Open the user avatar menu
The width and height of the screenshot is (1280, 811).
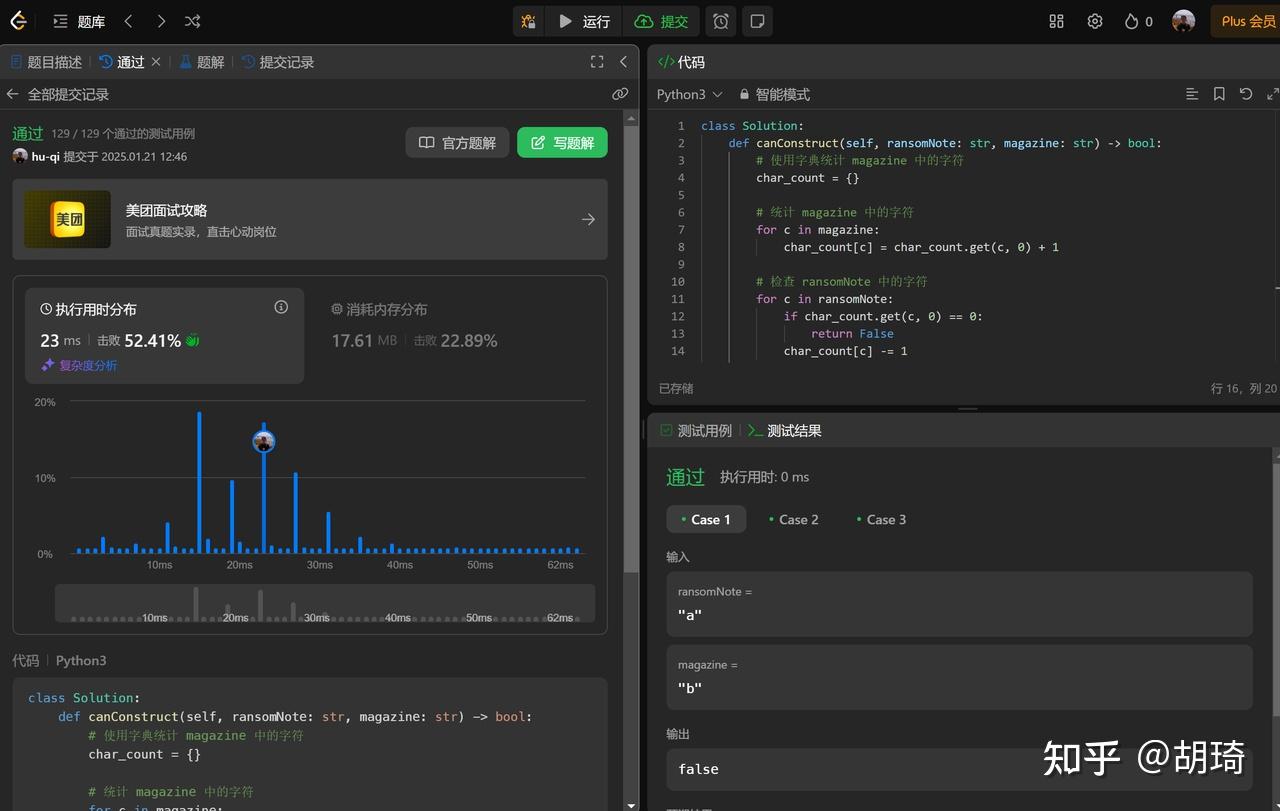pyautogui.click(x=1184, y=21)
